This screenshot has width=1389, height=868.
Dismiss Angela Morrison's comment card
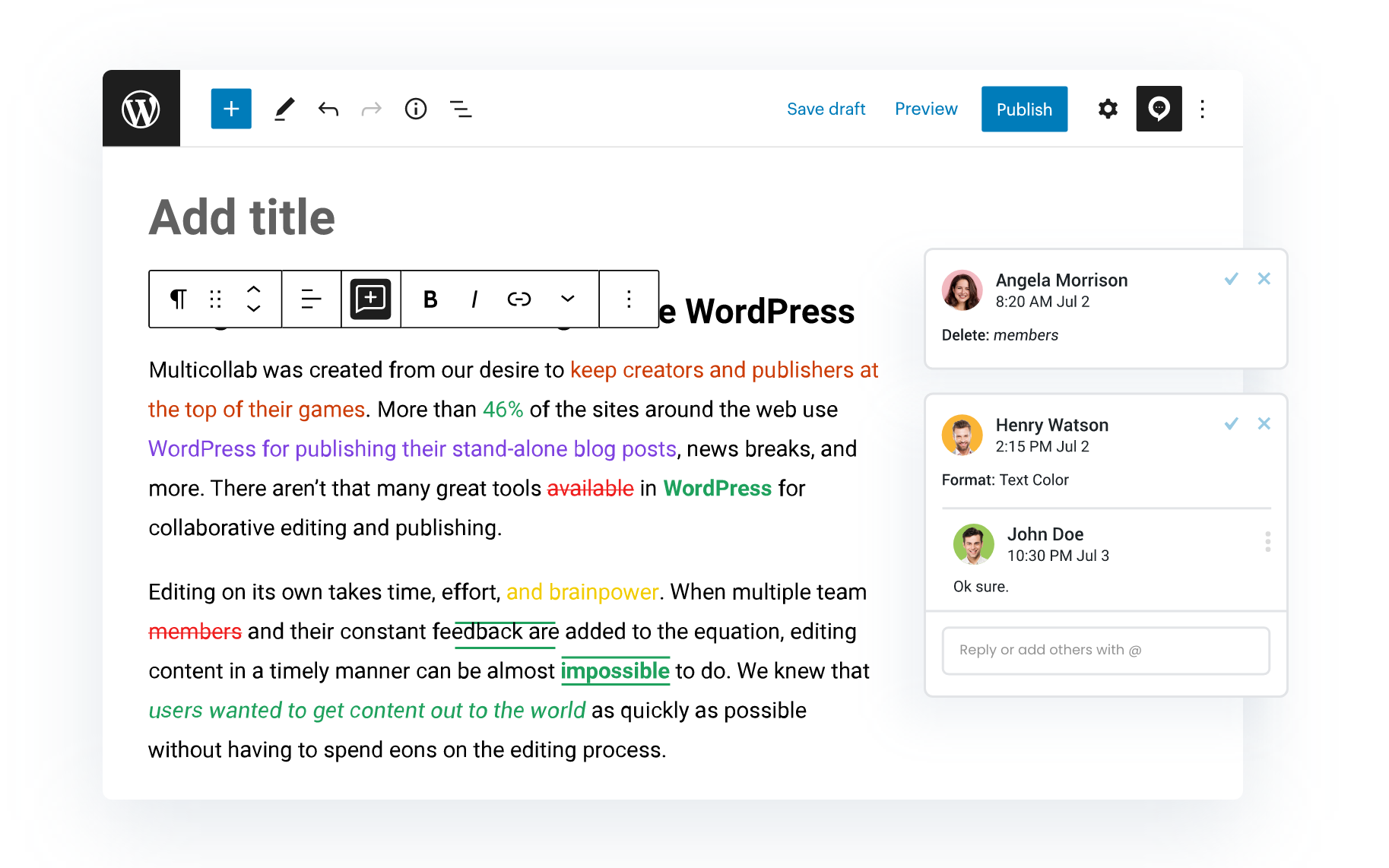[x=1264, y=279]
